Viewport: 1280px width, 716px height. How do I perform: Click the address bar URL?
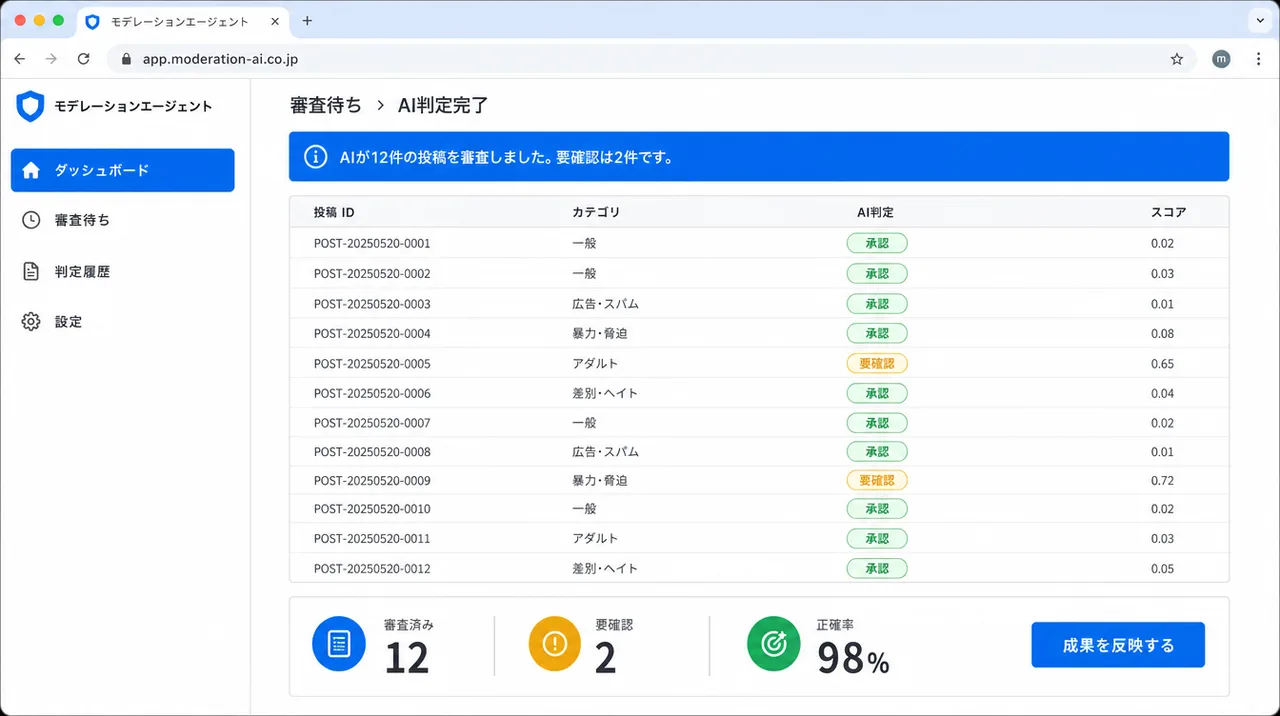click(220, 59)
